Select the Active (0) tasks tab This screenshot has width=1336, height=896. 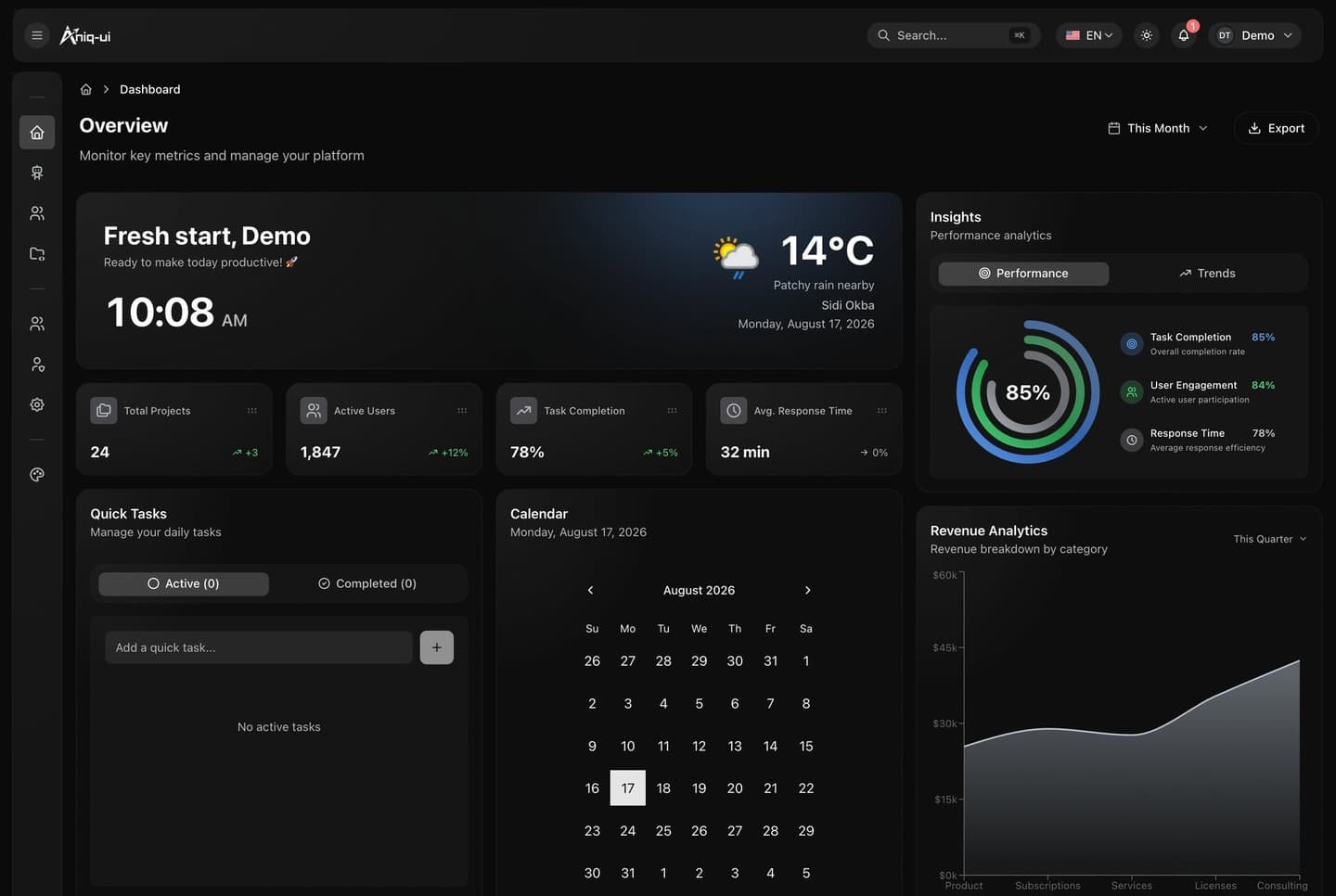point(184,583)
